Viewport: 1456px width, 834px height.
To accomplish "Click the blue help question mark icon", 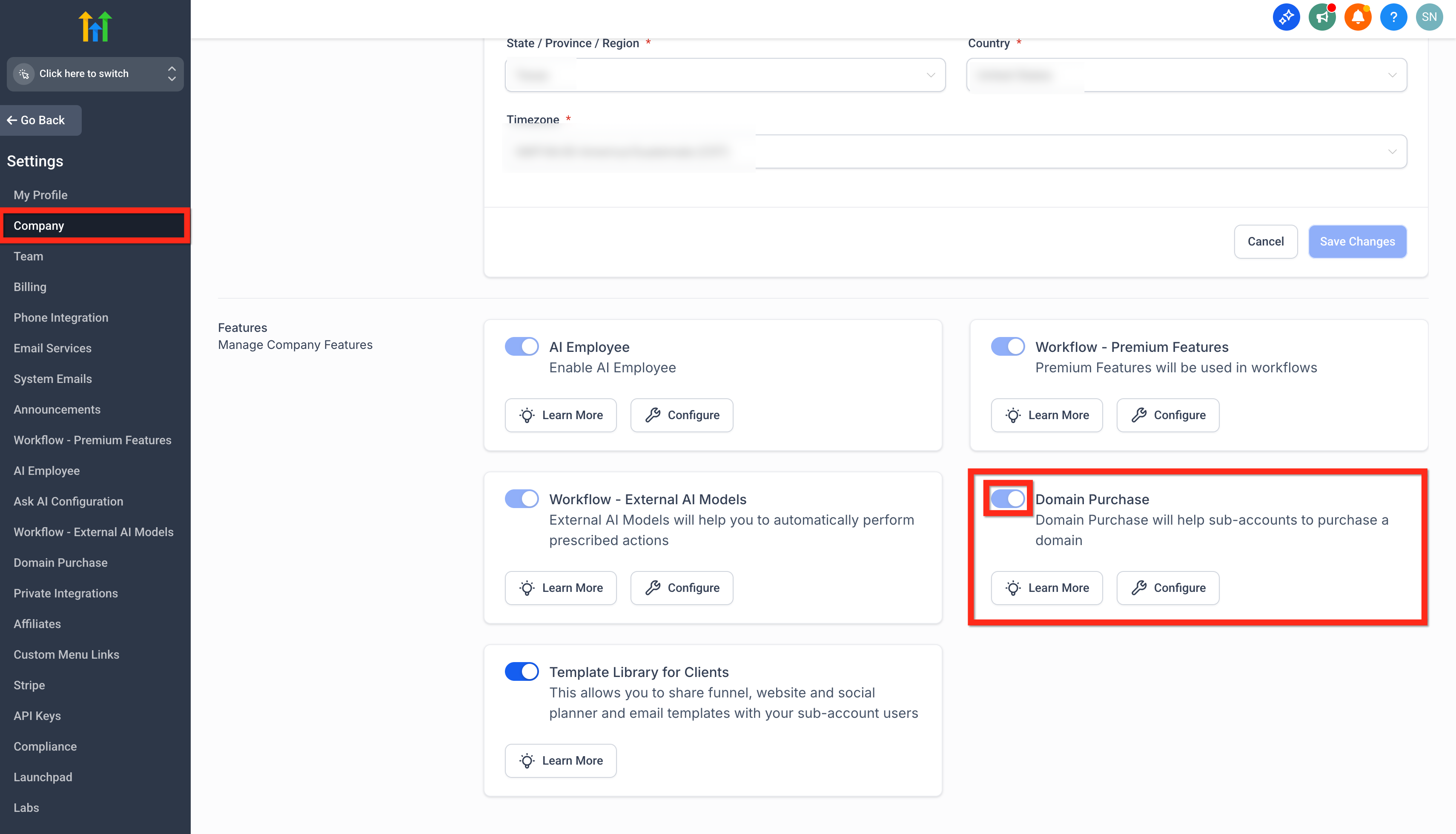I will [x=1393, y=17].
